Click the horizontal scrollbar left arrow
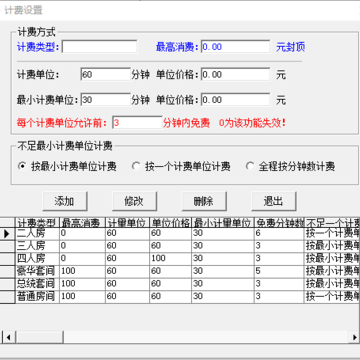The width and height of the screenshot is (360, 360). (8, 337)
